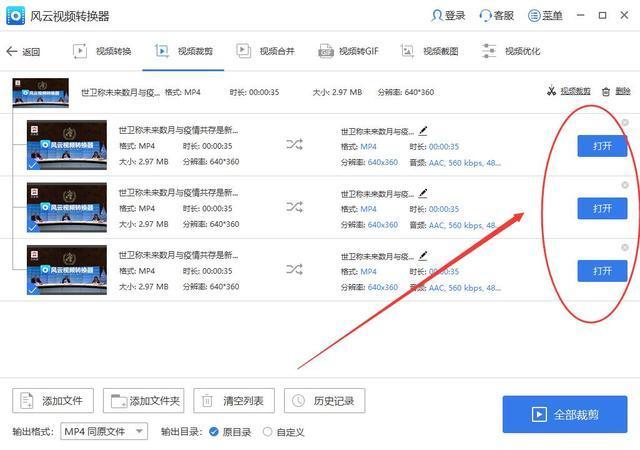Click the first clip's output resolution 640x360
Screen dimensions: 640x450
pyautogui.click(x=382, y=163)
